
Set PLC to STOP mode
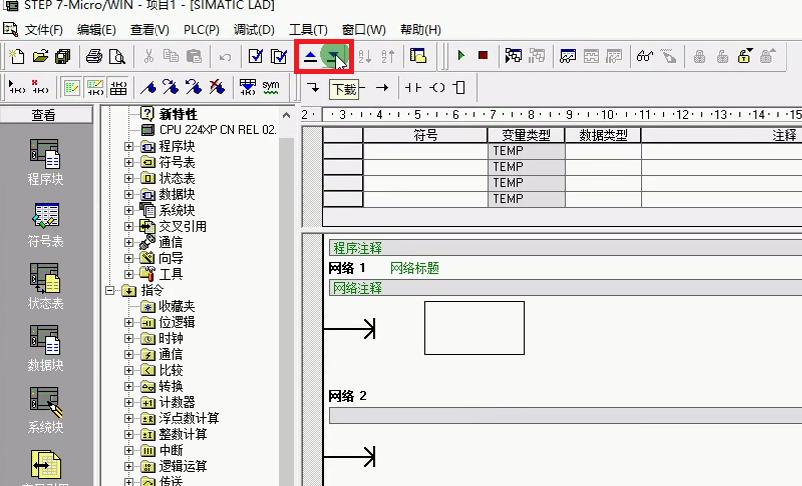click(x=483, y=55)
